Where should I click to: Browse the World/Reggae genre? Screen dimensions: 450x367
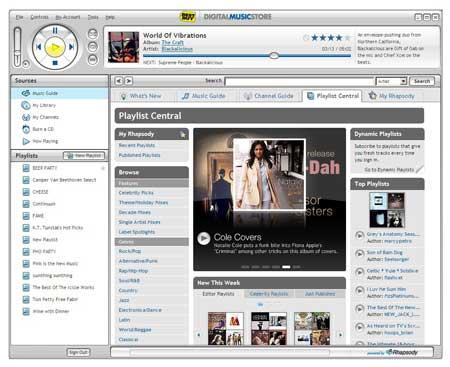(135, 330)
